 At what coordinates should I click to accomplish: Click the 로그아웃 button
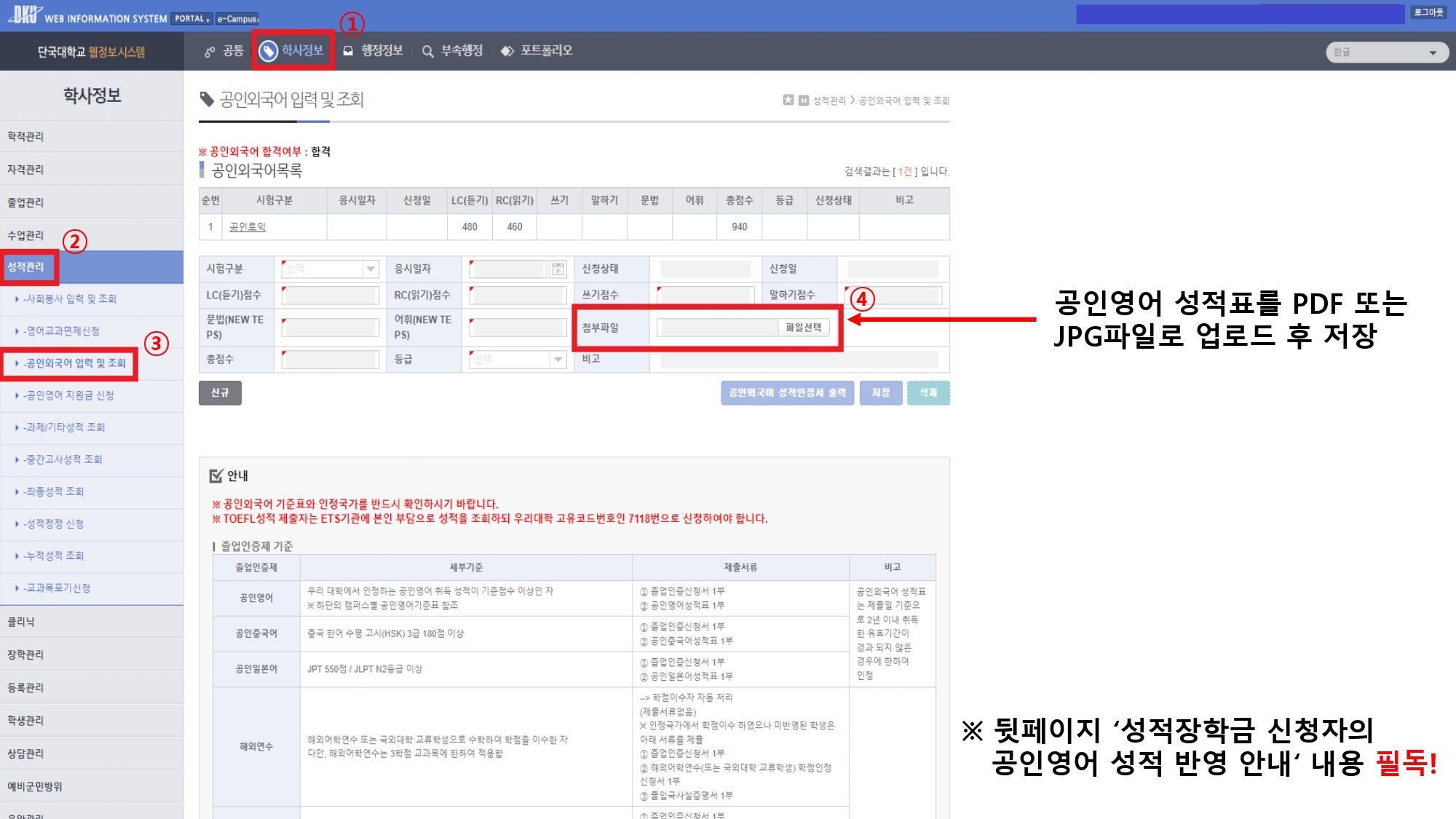(1429, 12)
